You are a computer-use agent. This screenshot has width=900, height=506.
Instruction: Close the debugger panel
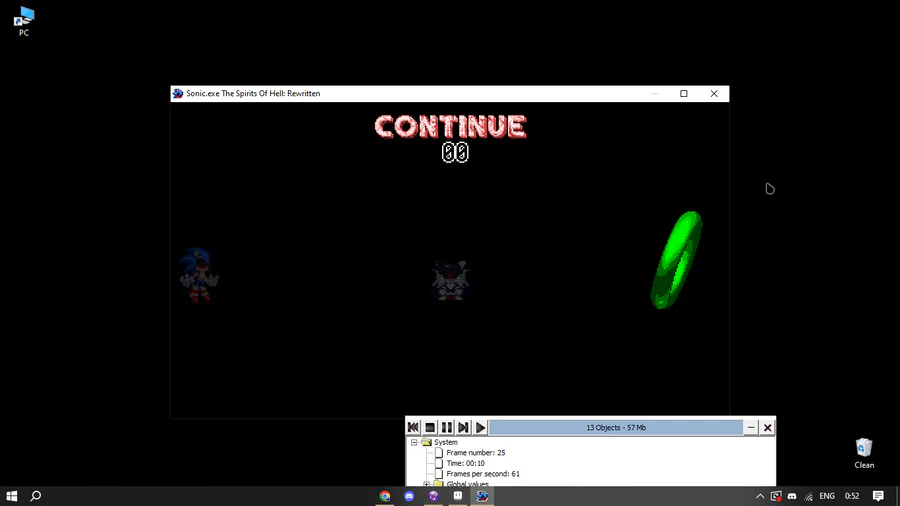point(767,427)
